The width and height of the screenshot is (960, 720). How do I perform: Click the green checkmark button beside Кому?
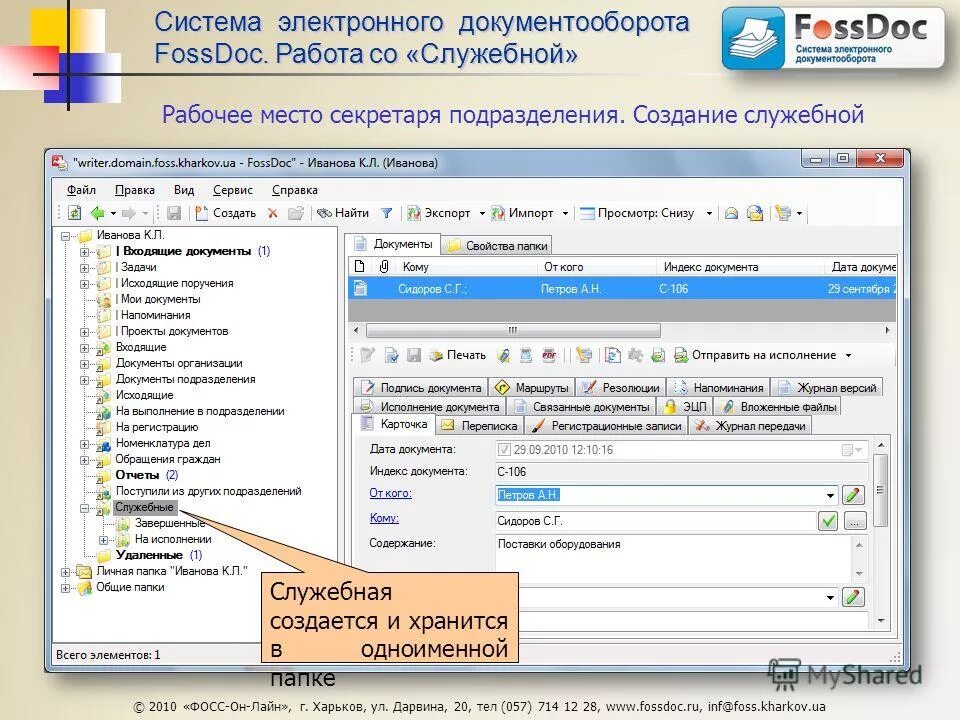828,521
